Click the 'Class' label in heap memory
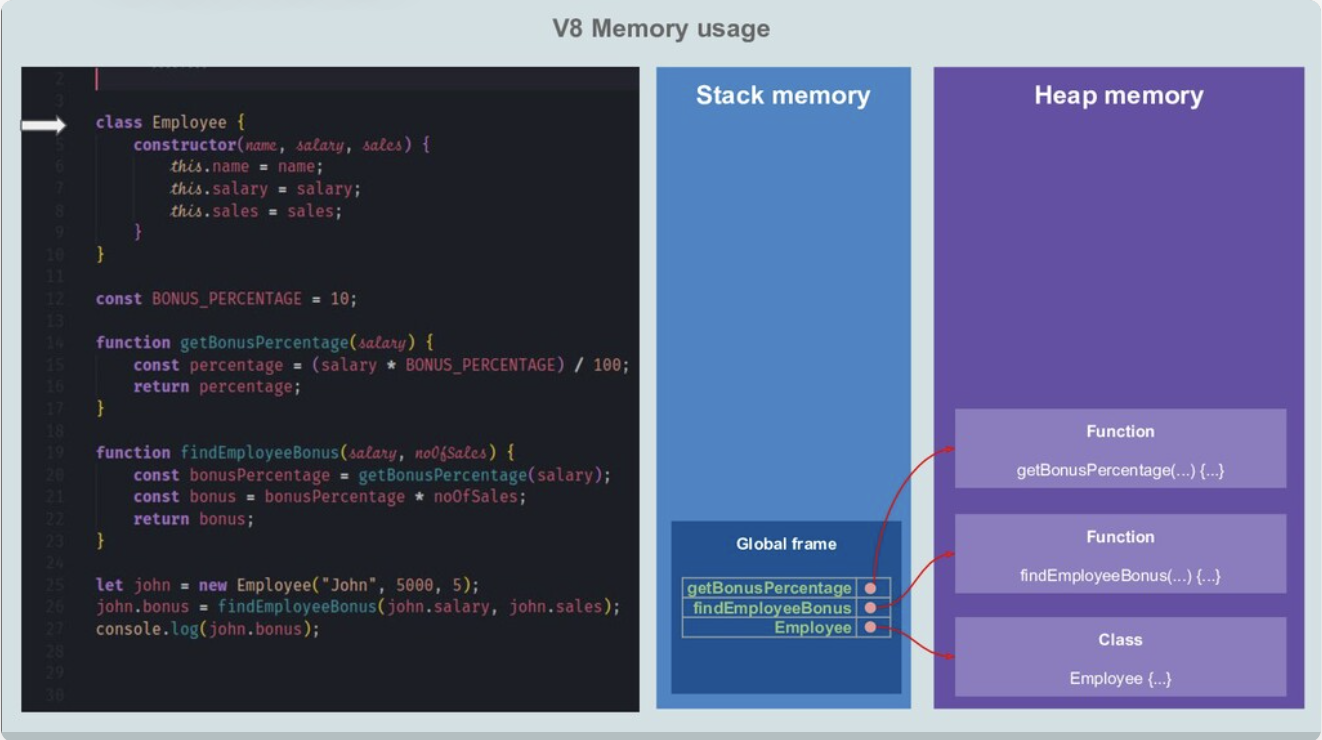This screenshot has height=740, width=1322. tap(1120, 640)
